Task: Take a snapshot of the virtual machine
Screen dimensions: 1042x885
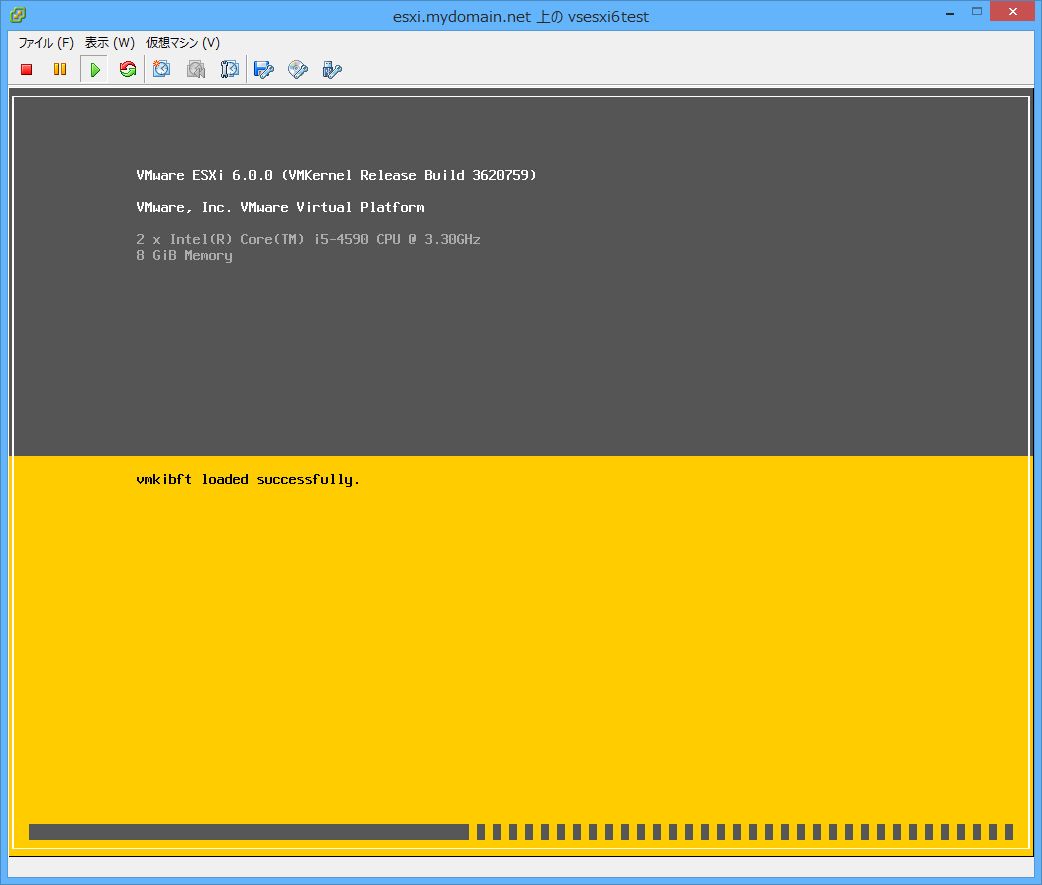Action: pyautogui.click(x=161, y=69)
